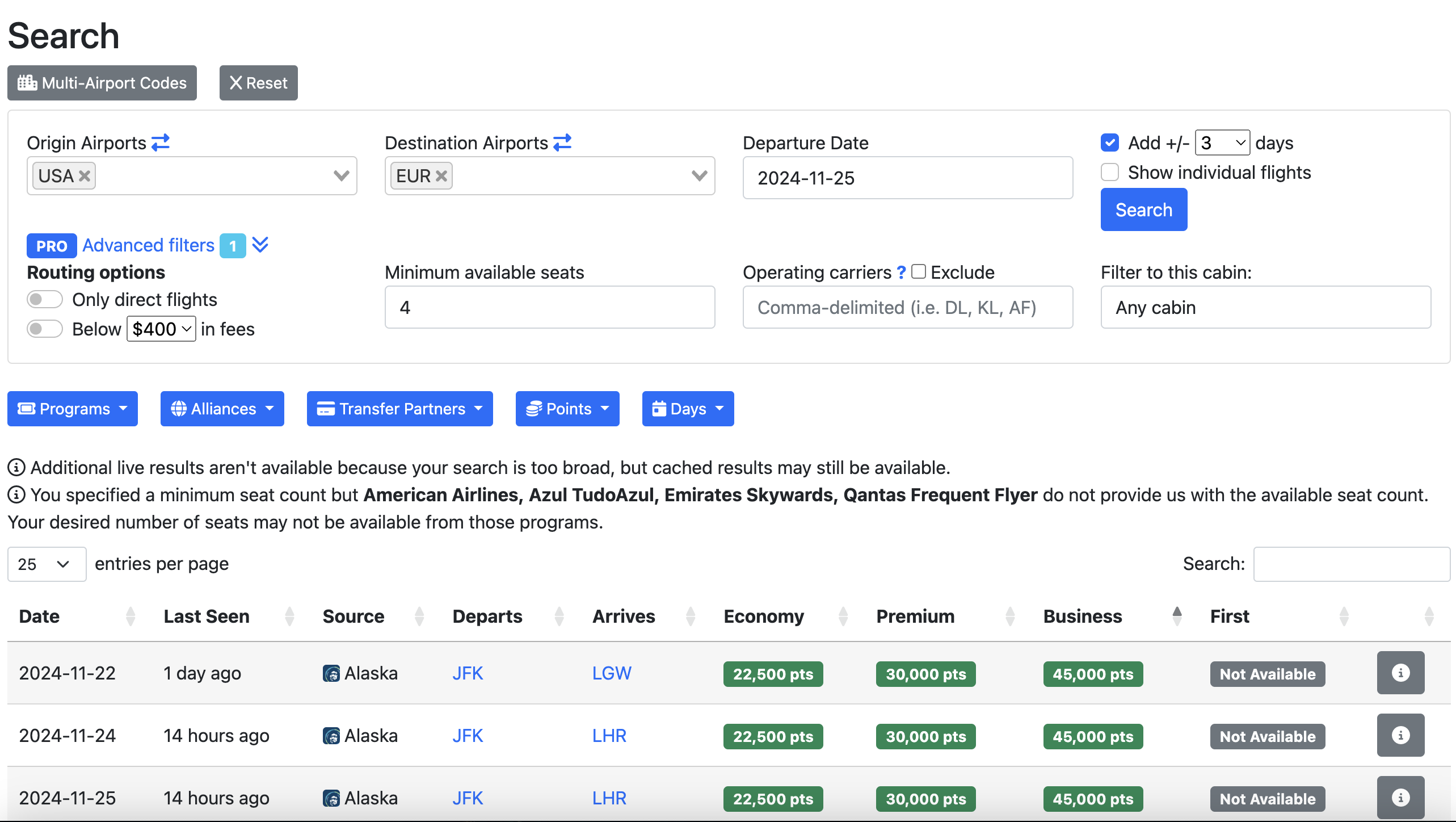Open Multi-Airport Codes
Viewport: 1456px width, 822px height.
[x=102, y=83]
